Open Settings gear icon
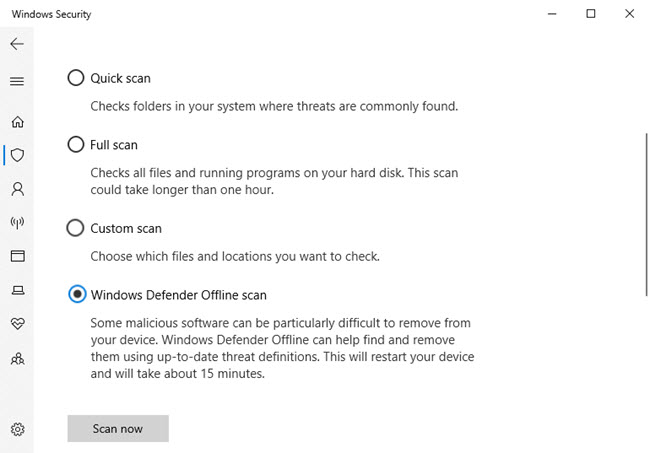Viewport: 650px width, 453px height. point(17,429)
